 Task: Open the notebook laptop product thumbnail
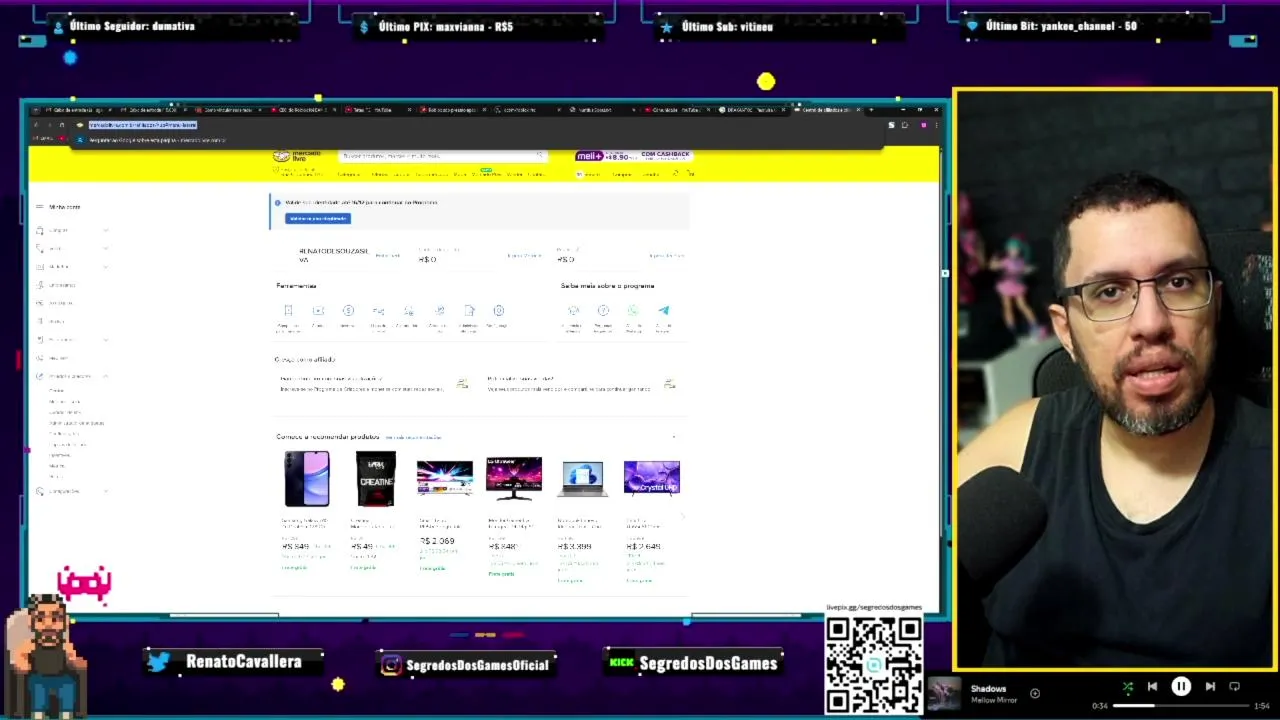point(582,478)
